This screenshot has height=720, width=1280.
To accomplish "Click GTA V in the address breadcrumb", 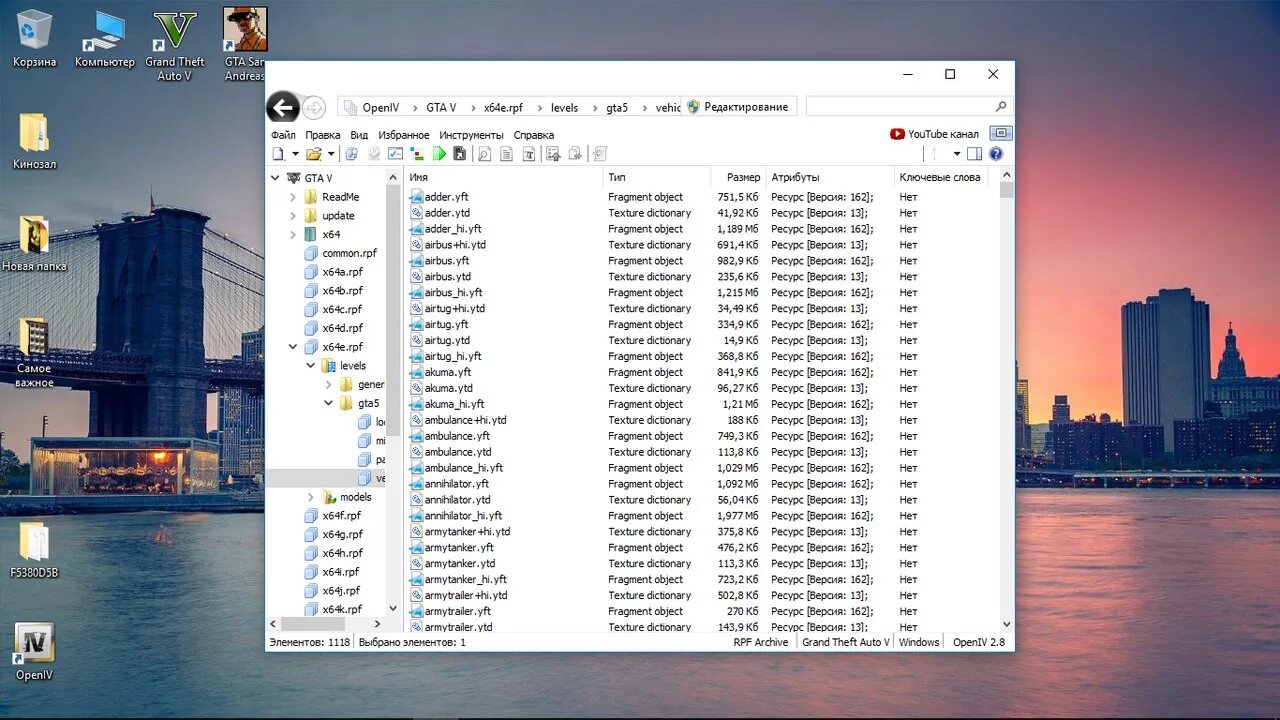I will (441, 108).
